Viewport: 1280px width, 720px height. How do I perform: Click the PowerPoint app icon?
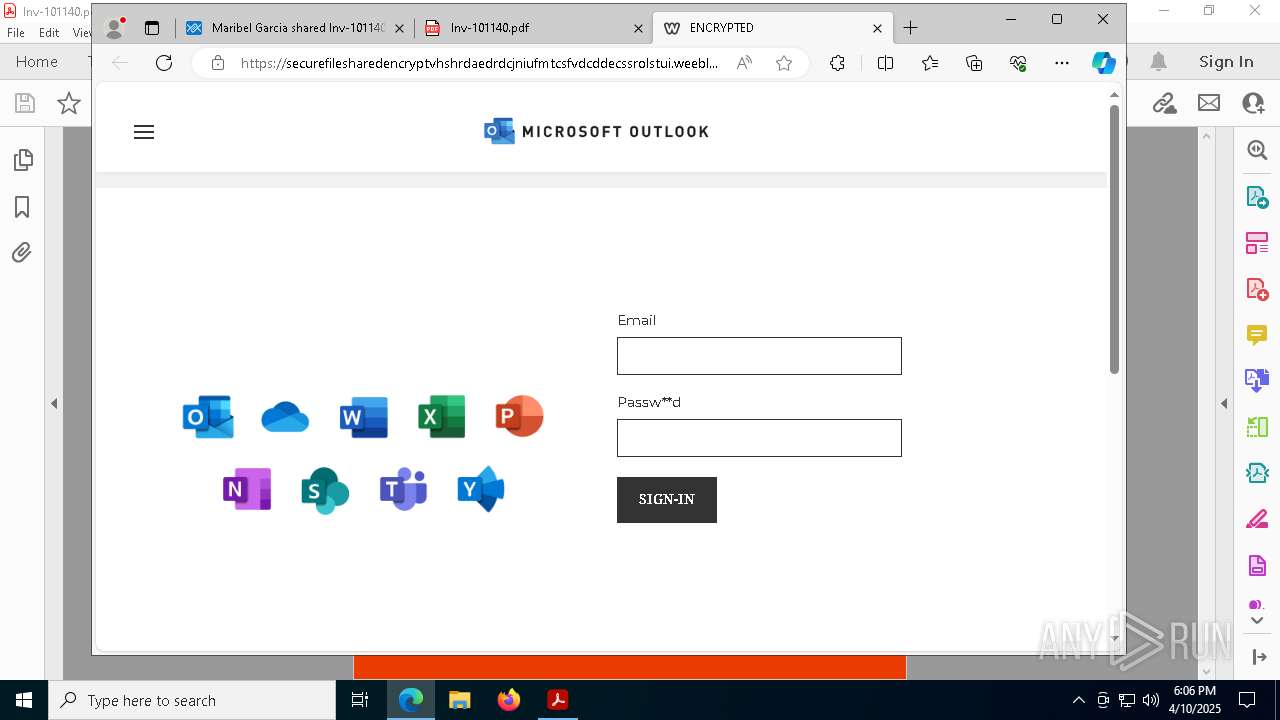pyautogui.click(x=520, y=416)
